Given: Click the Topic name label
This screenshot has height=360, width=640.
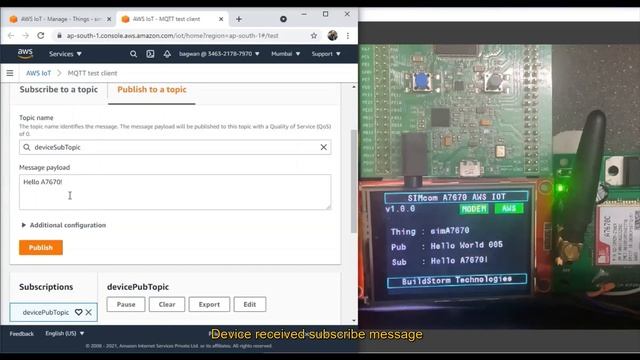Looking at the screenshot, I should [x=36, y=118].
